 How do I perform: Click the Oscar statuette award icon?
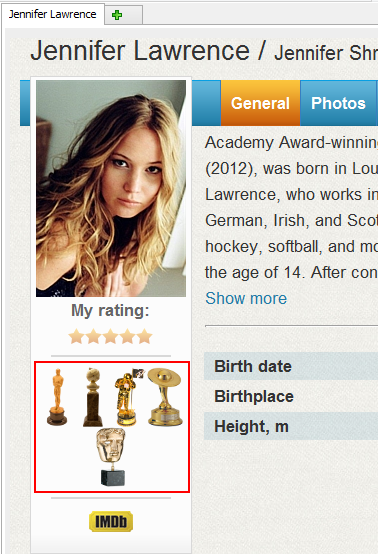coord(57,396)
